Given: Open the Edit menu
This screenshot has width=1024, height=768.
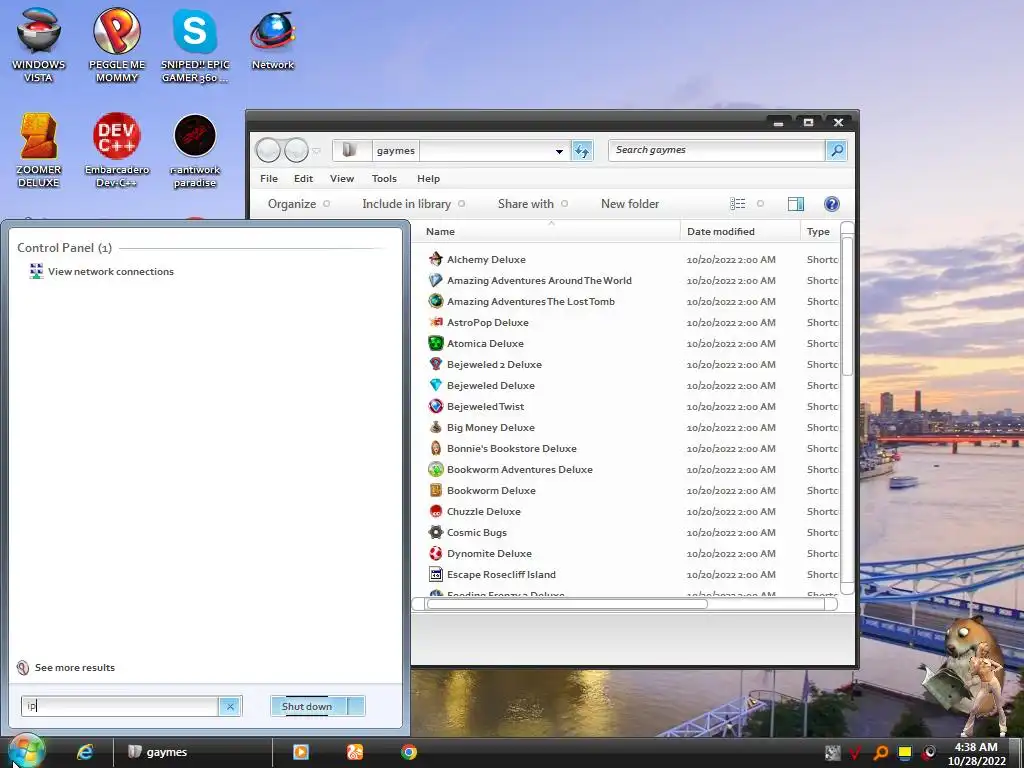Looking at the screenshot, I should 303,178.
